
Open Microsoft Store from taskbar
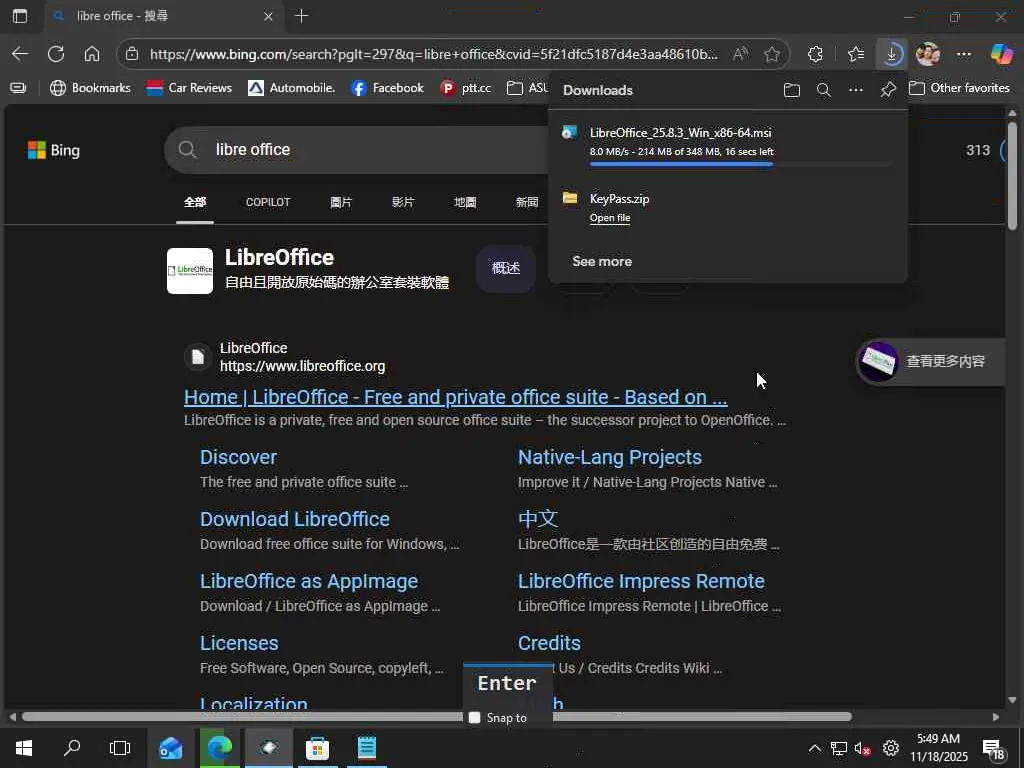click(317, 748)
